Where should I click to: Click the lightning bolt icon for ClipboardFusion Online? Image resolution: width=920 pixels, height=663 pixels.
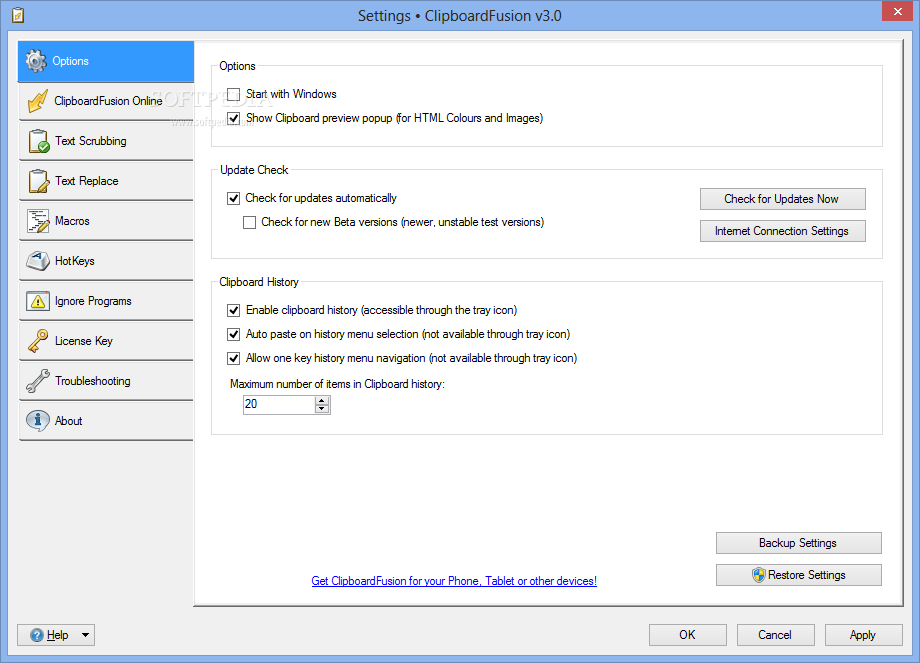click(x=38, y=101)
